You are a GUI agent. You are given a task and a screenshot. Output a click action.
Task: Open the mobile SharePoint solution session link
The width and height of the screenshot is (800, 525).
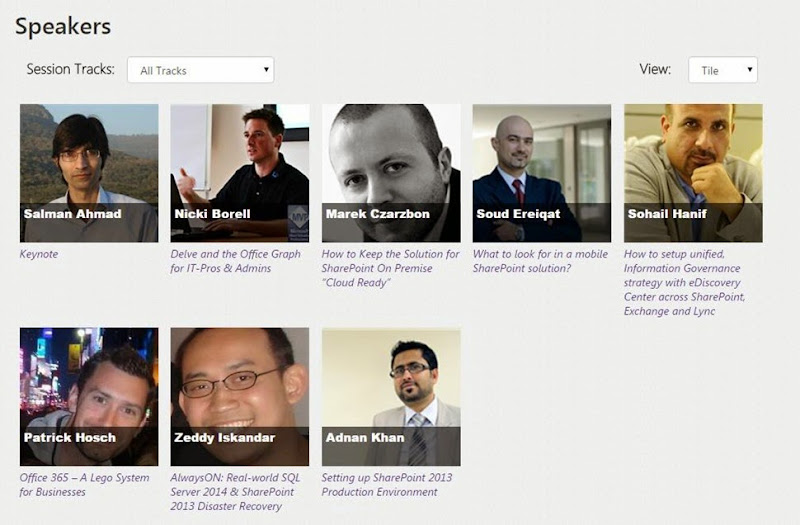click(540, 261)
